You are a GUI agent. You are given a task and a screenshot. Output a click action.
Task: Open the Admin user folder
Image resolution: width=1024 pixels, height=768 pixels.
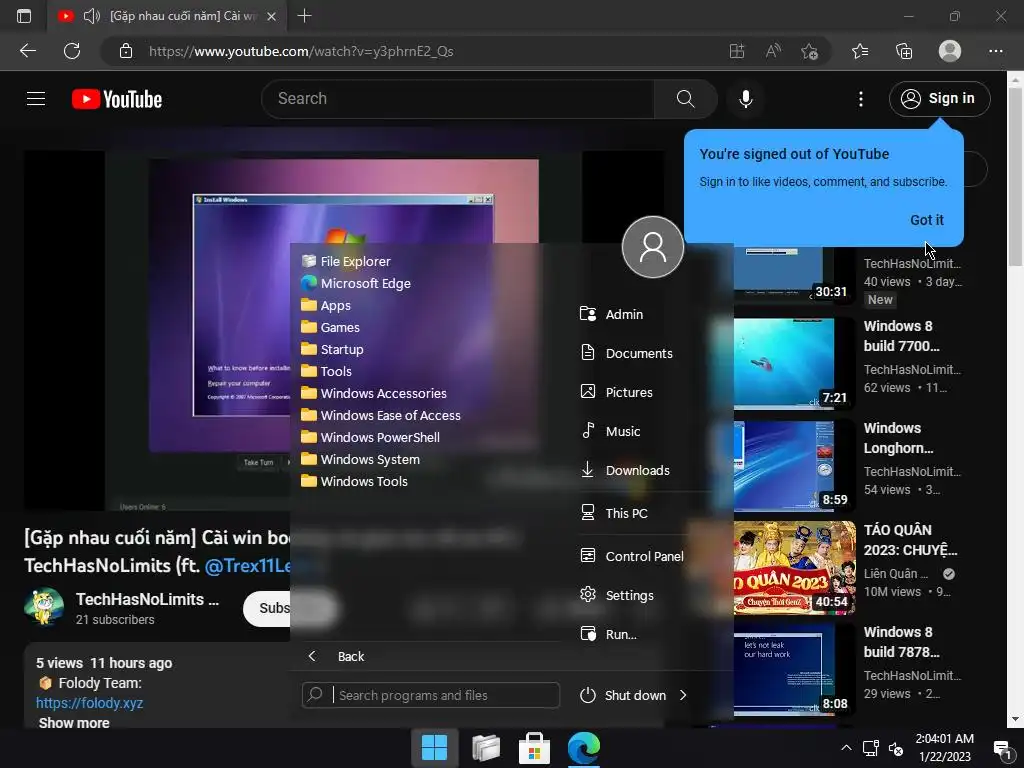coord(612,314)
